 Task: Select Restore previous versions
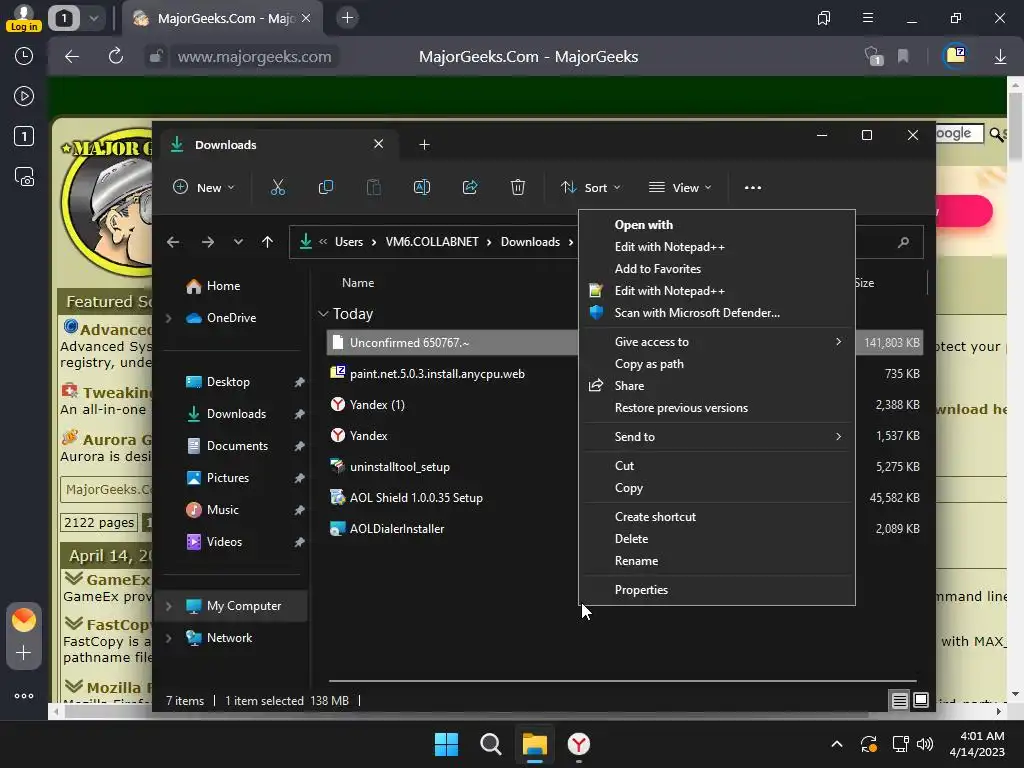pyautogui.click(x=717, y=408)
